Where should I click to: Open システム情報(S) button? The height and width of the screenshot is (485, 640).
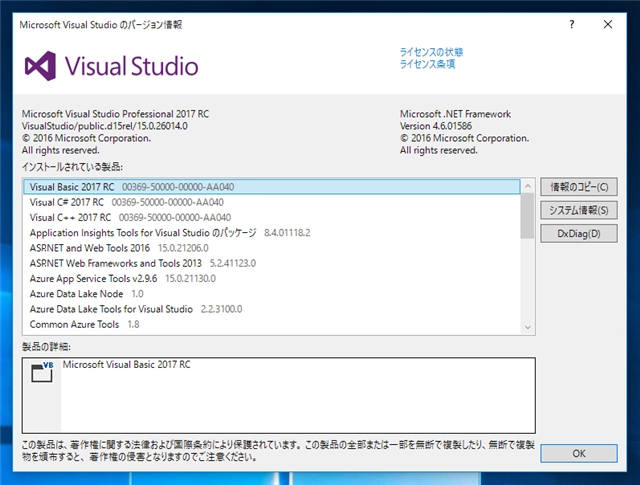click(579, 210)
